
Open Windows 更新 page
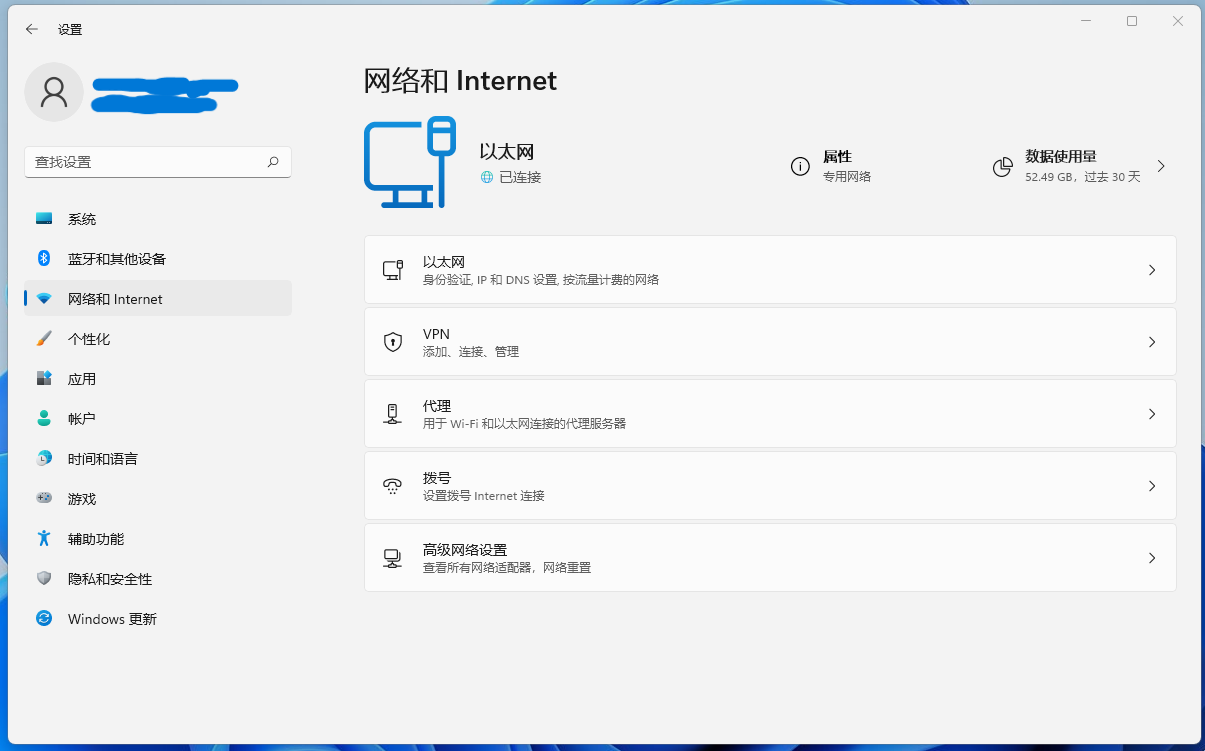point(158,619)
